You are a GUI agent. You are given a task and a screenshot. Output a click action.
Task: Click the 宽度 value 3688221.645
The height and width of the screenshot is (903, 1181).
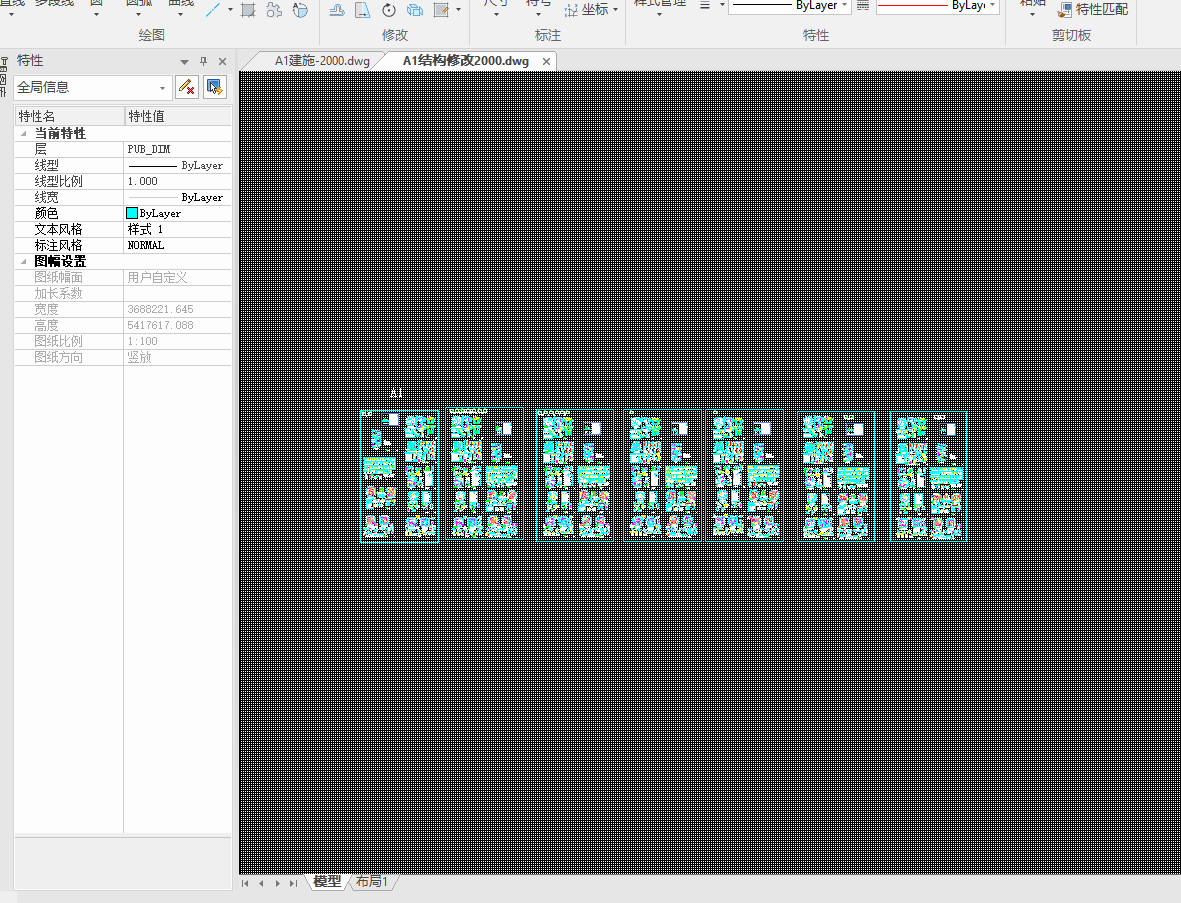pos(178,310)
